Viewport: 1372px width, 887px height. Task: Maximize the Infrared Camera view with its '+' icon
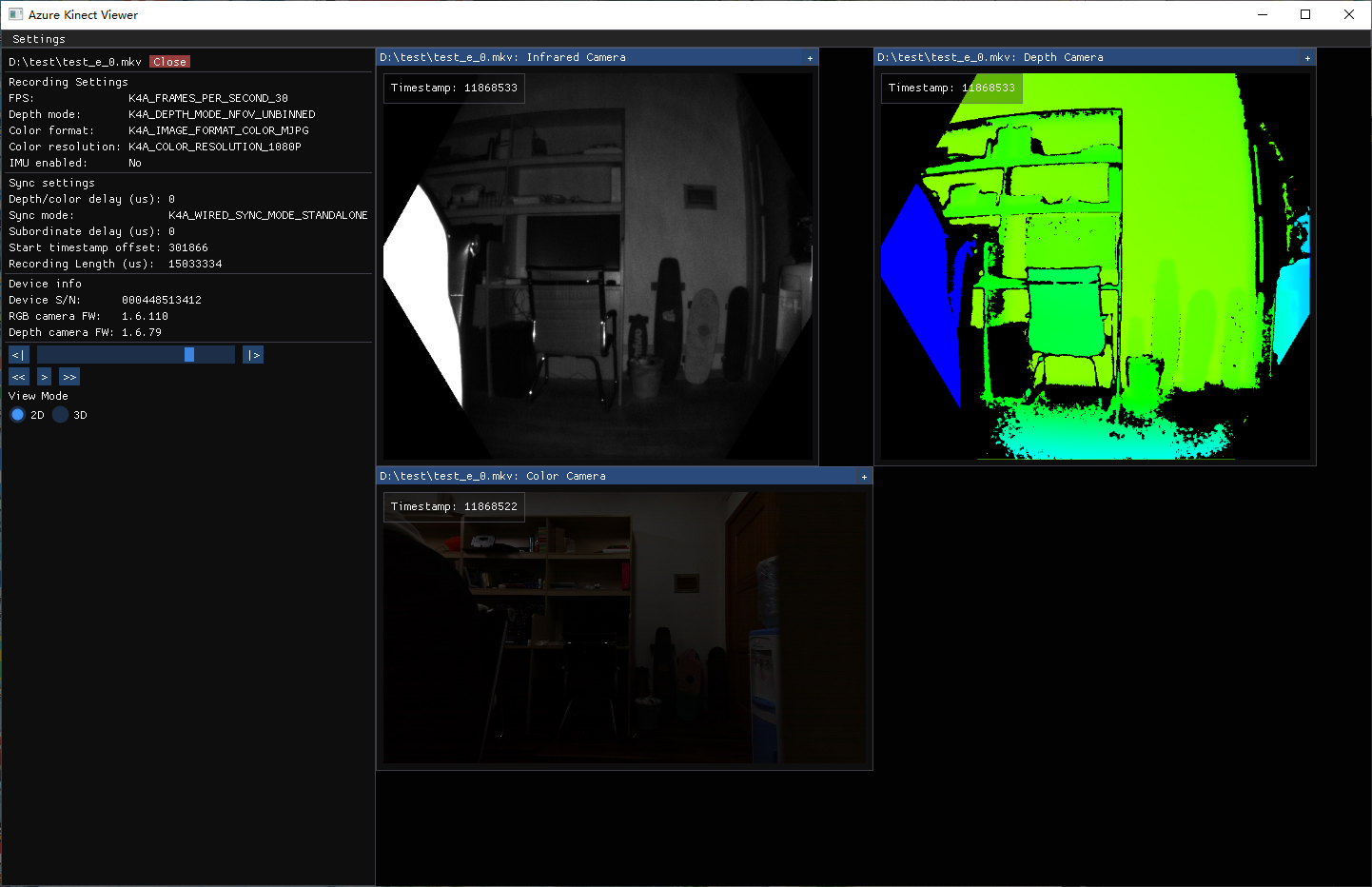[808, 57]
